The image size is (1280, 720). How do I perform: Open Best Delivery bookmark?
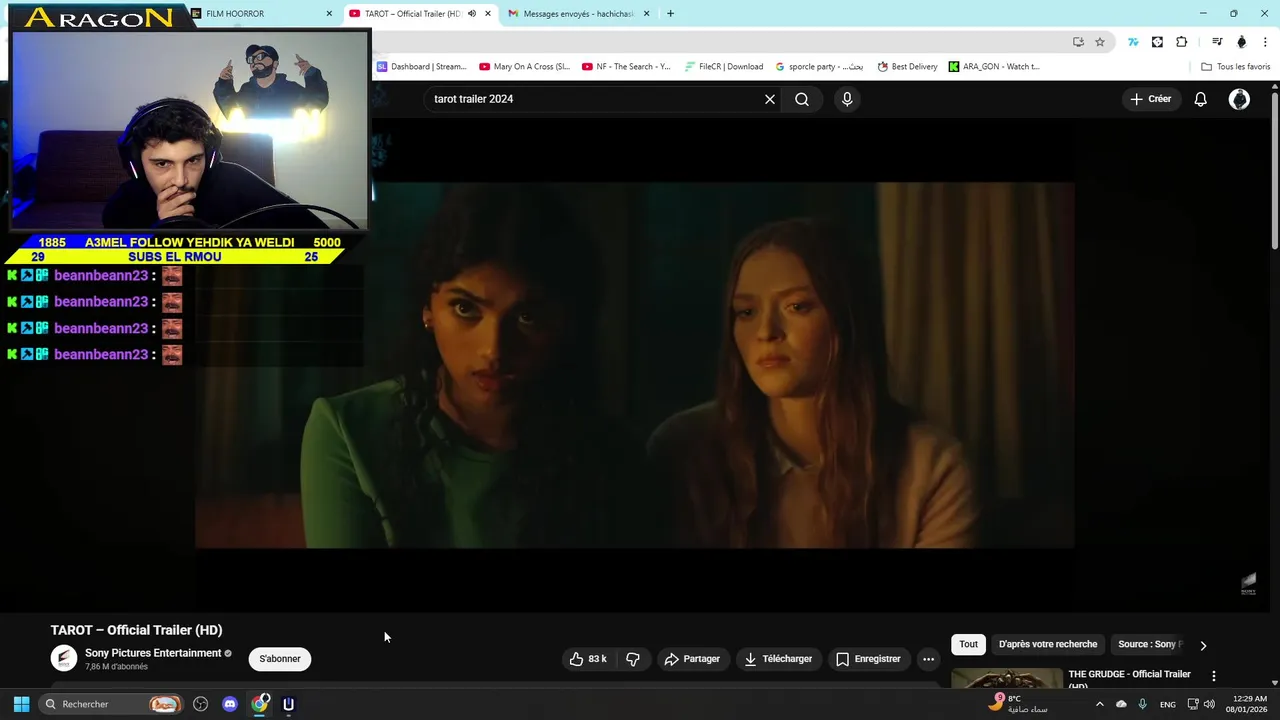908,67
